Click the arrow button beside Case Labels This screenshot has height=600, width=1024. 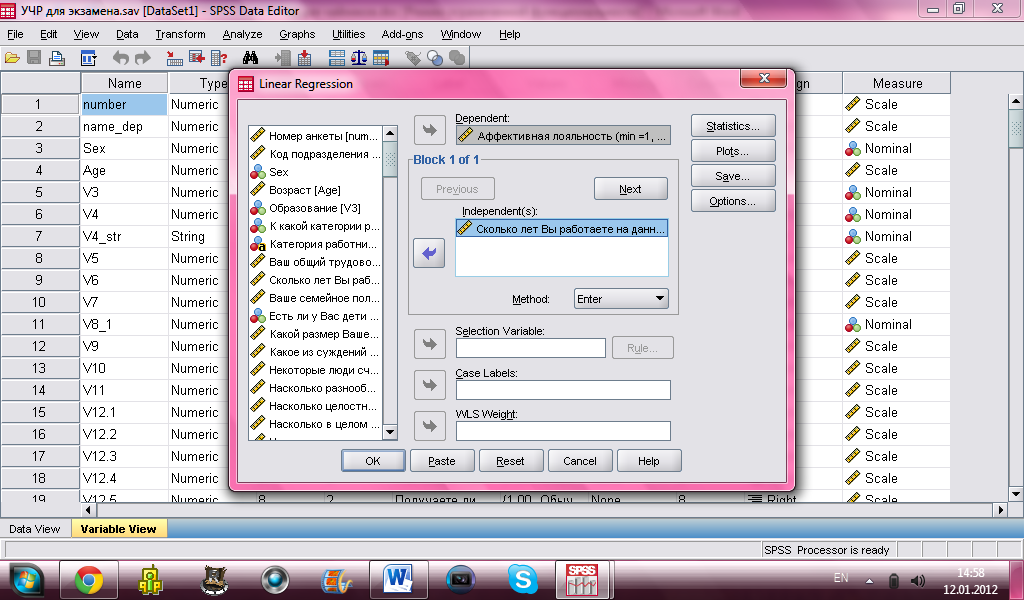point(430,385)
